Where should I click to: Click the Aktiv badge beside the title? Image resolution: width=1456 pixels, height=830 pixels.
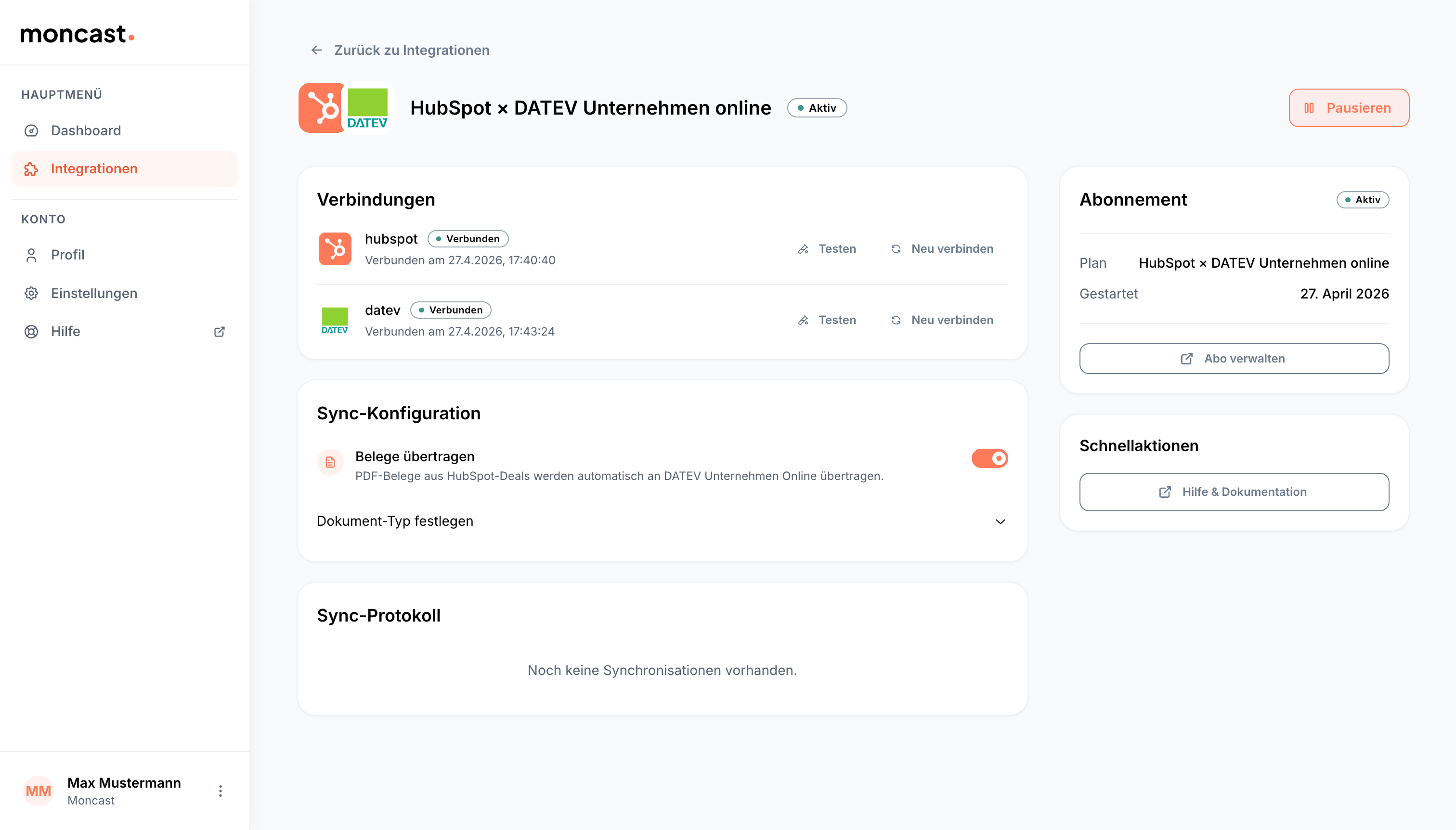coord(817,108)
